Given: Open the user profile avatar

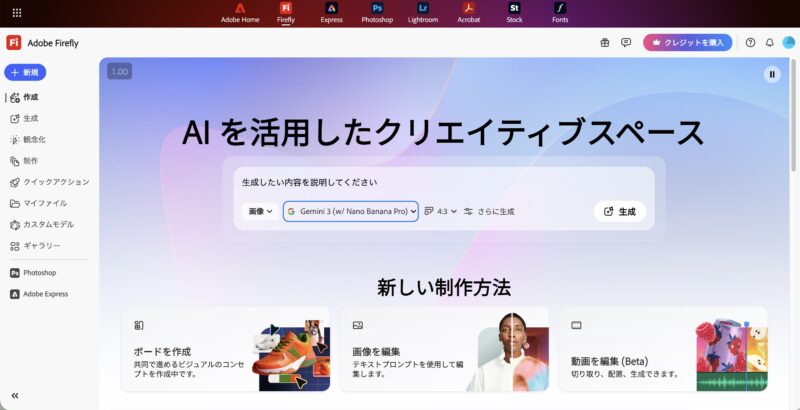Looking at the screenshot, I should tap(789, 43).
